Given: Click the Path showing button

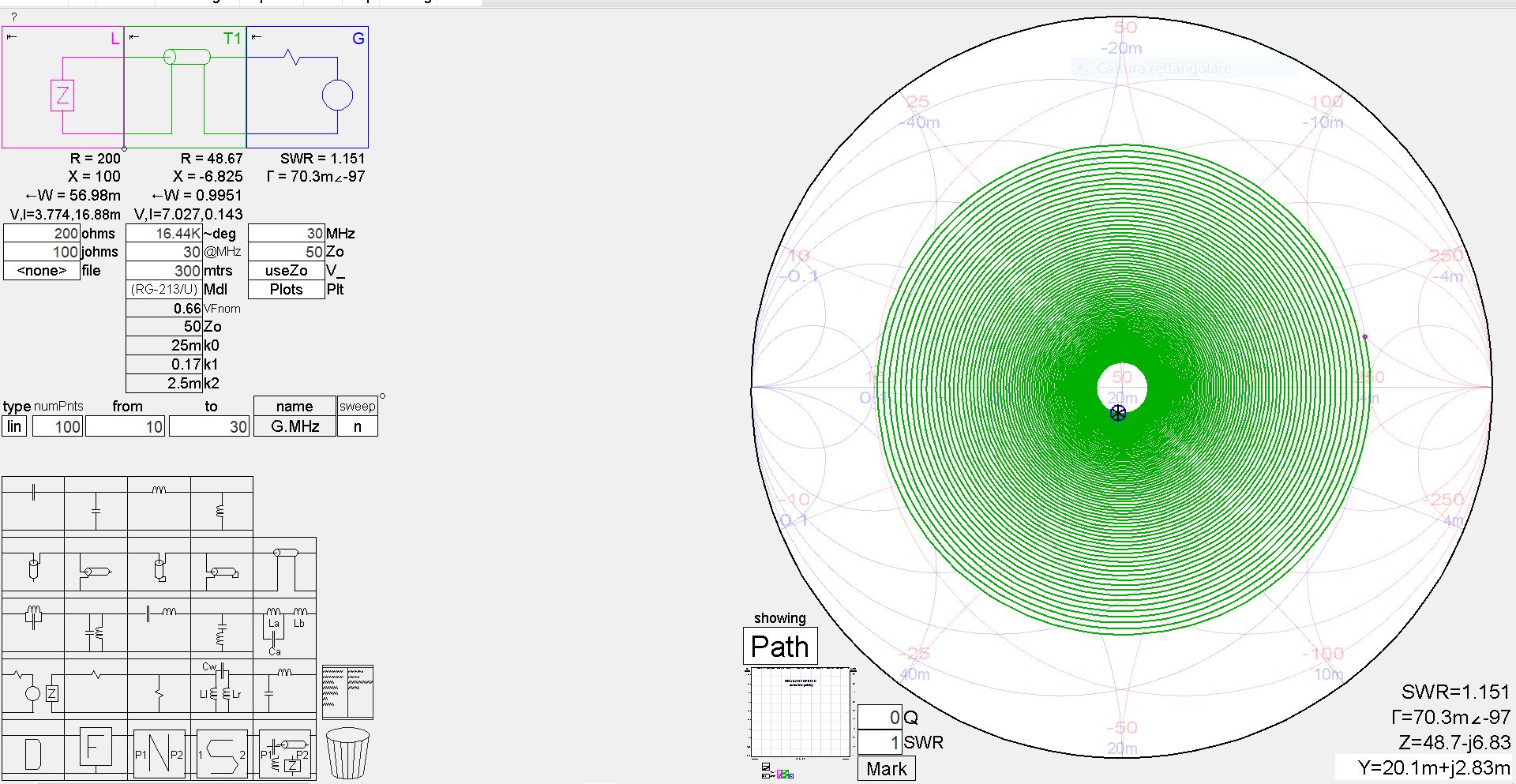Looking at the screenshot, I should click(x=780, y=647).
